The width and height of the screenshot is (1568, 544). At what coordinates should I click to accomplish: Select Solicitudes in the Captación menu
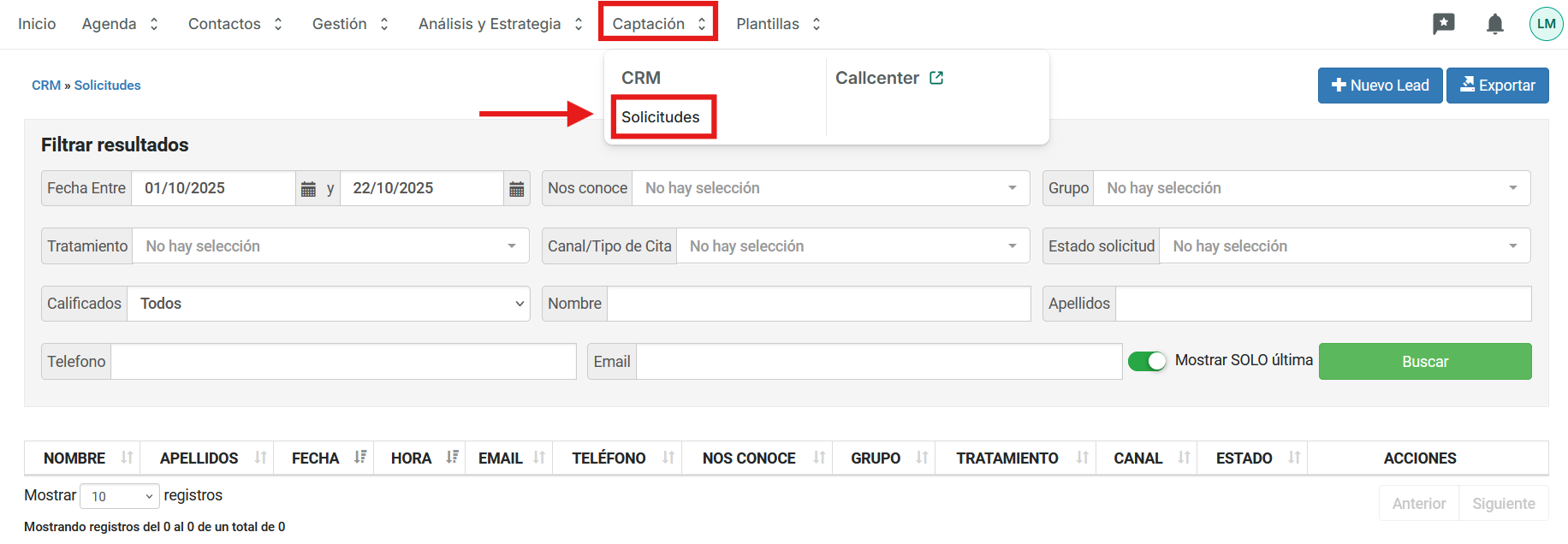coord(660,117)
